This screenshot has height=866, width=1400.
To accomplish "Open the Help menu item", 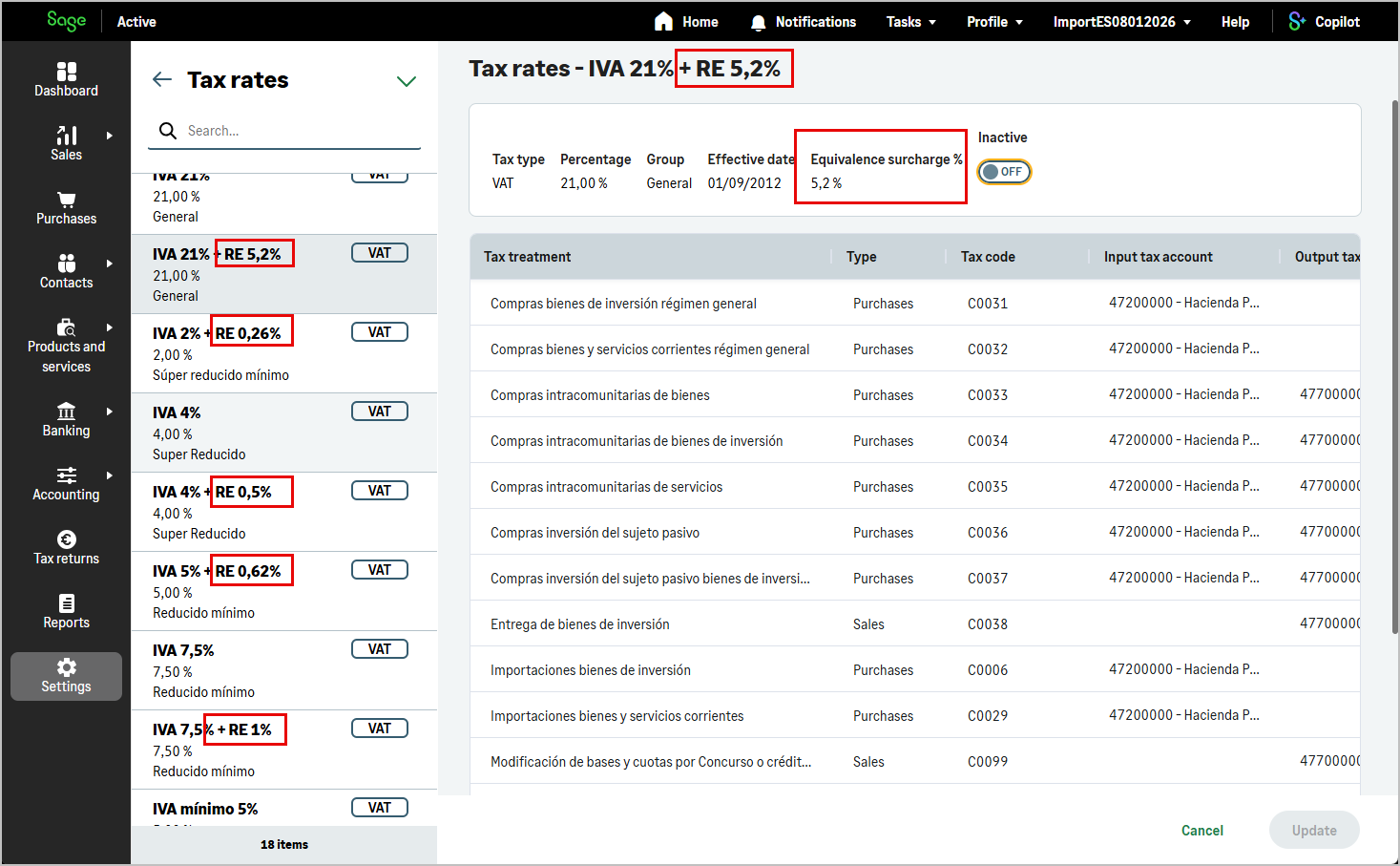I will pos(1235,21).
